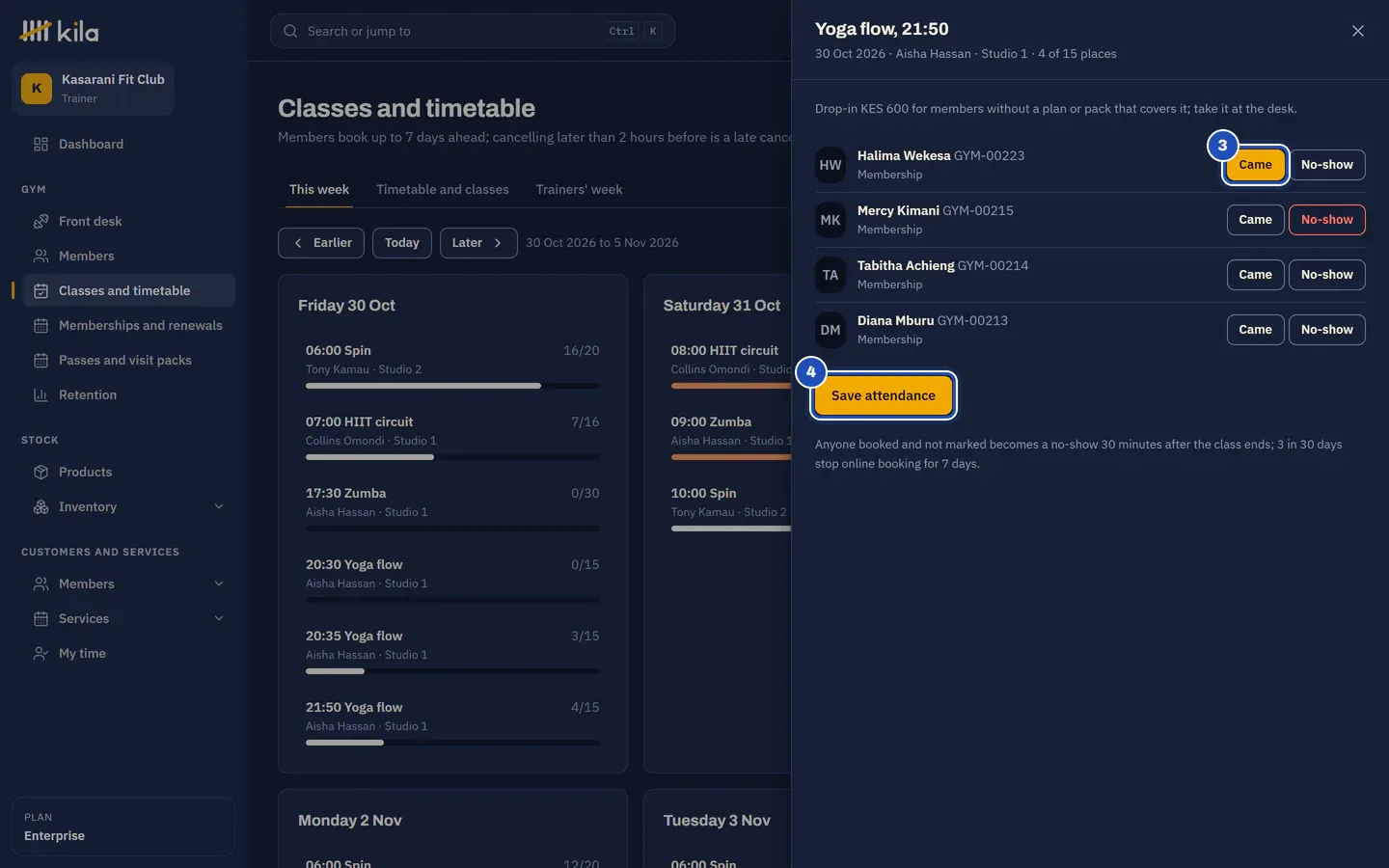Screen dimensions: 1389x868
Task: Close the Yoga flow attendance panel
Action: (1358, 31)
